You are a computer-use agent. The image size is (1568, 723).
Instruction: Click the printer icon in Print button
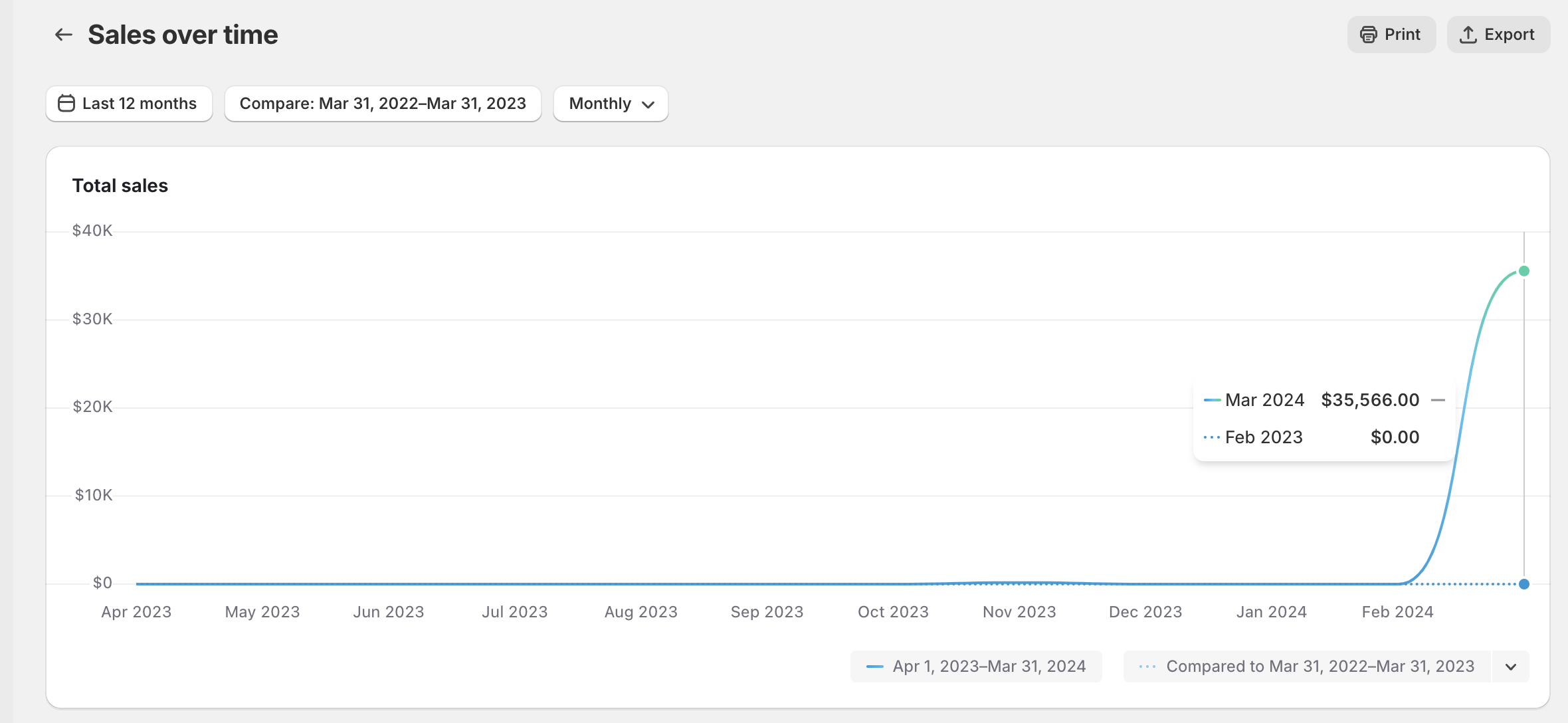click(1368, 35)
